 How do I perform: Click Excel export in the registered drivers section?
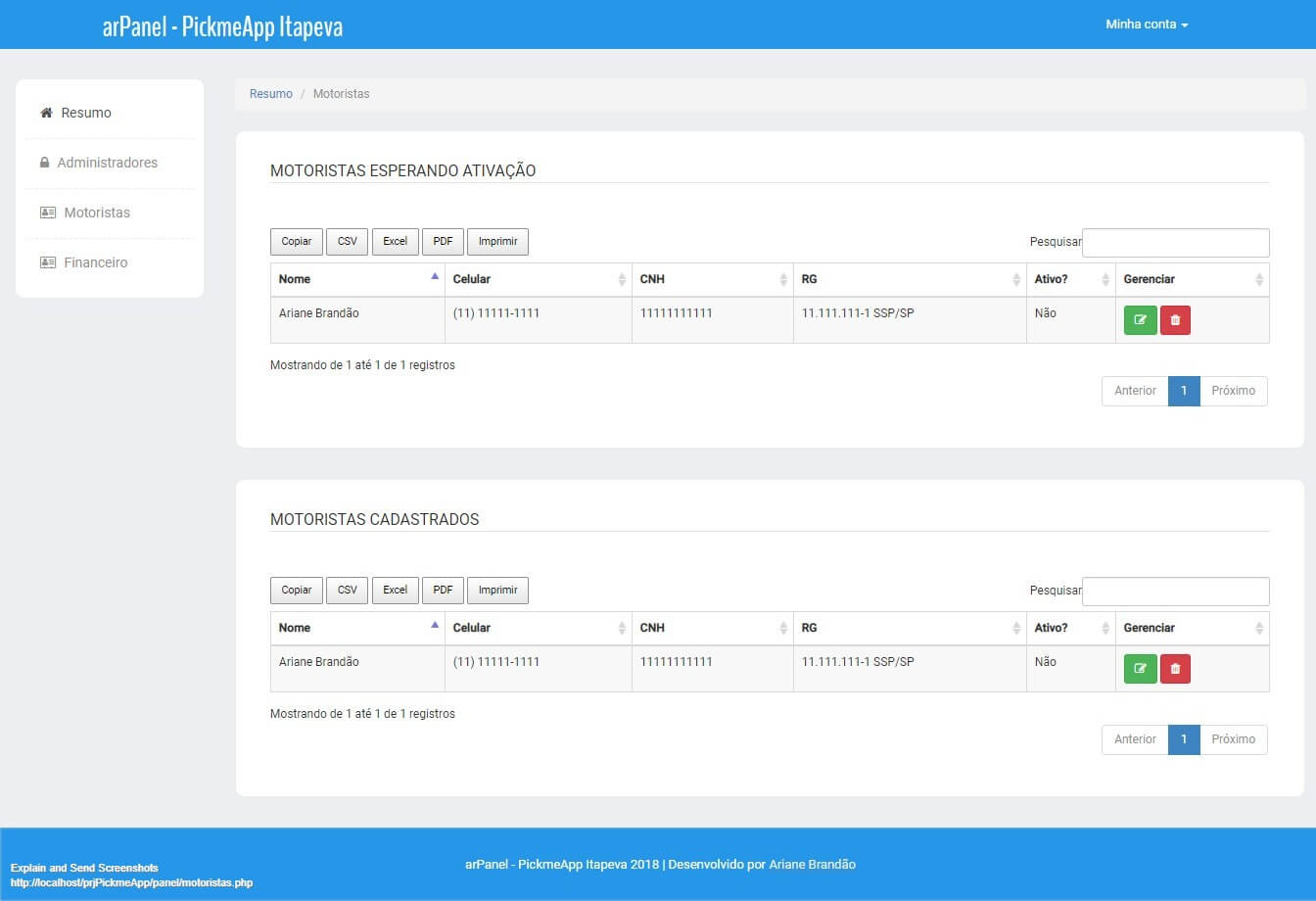[x=396, y=591]
